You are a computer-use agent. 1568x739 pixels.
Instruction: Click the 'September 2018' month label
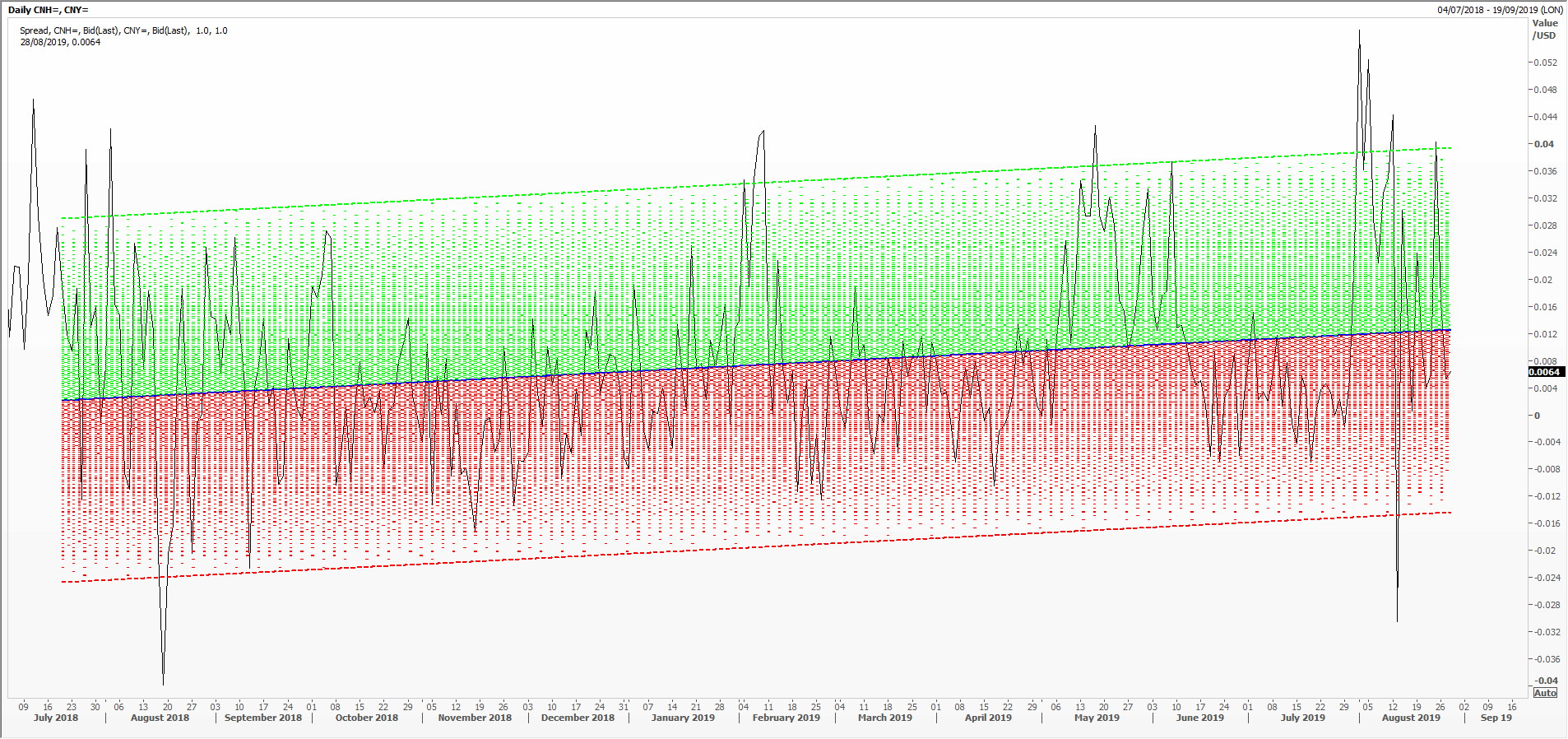(263, 718)
